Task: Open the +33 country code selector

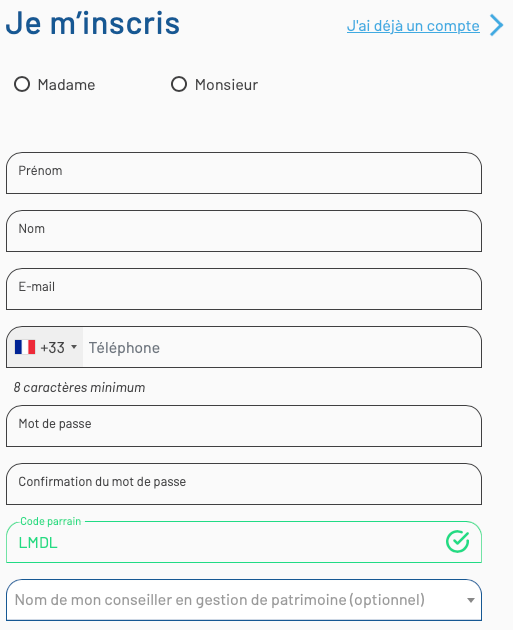Action: (x=45, y=347)
